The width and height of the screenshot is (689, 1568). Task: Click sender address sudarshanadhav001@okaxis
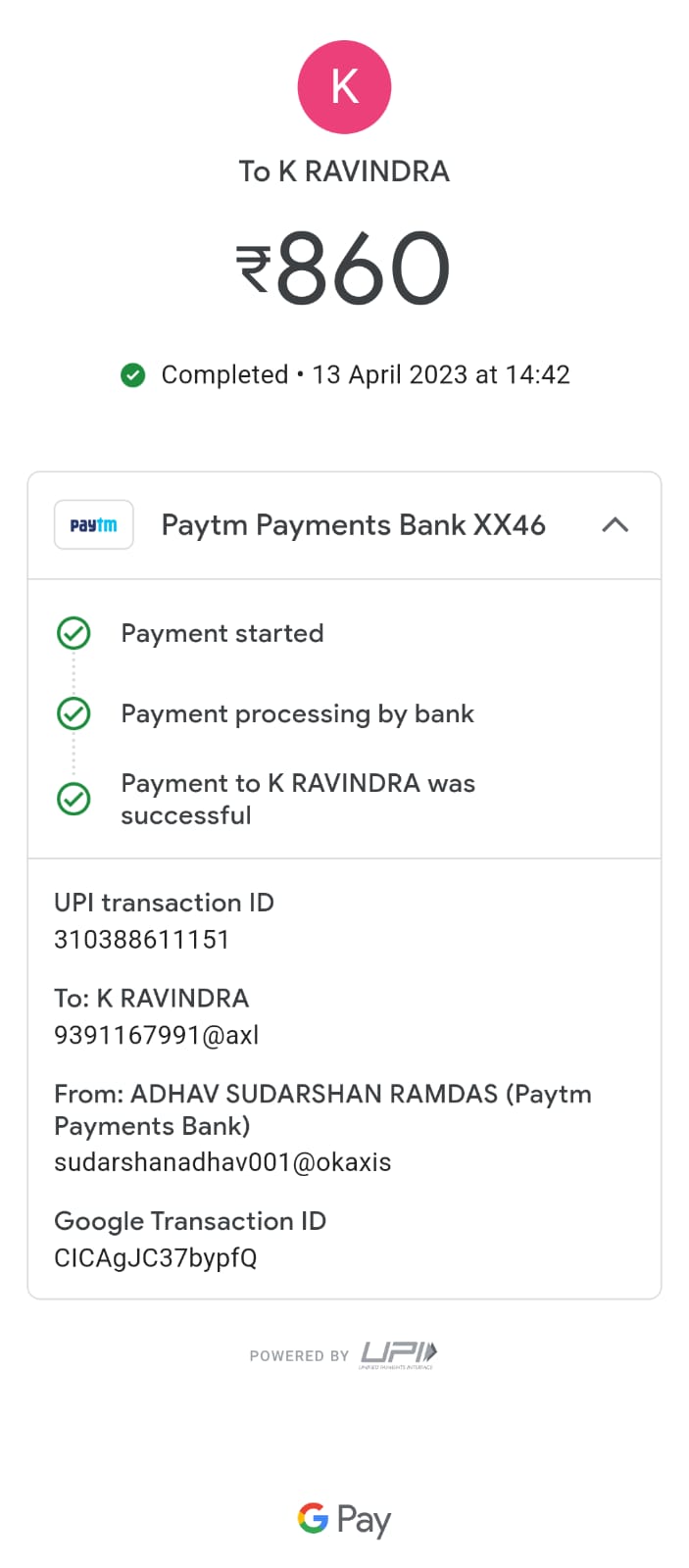[222, 1162]
